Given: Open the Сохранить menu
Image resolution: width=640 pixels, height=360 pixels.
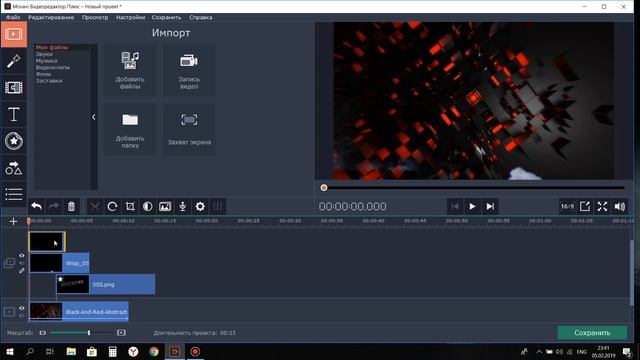Looking at the screenshot, I should point(166,18).
